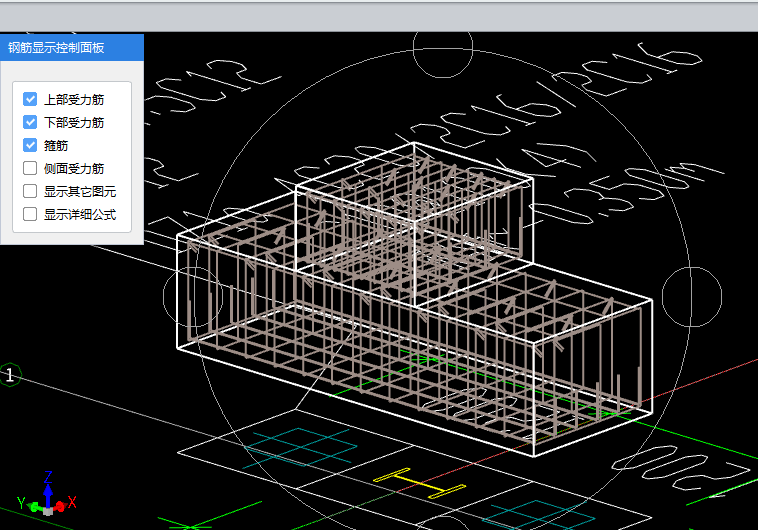The width and height of the screenshot is (758, 530).
Task: Click the left orbit handle circle
Action: pyautogui.click(x=193, y=296)
